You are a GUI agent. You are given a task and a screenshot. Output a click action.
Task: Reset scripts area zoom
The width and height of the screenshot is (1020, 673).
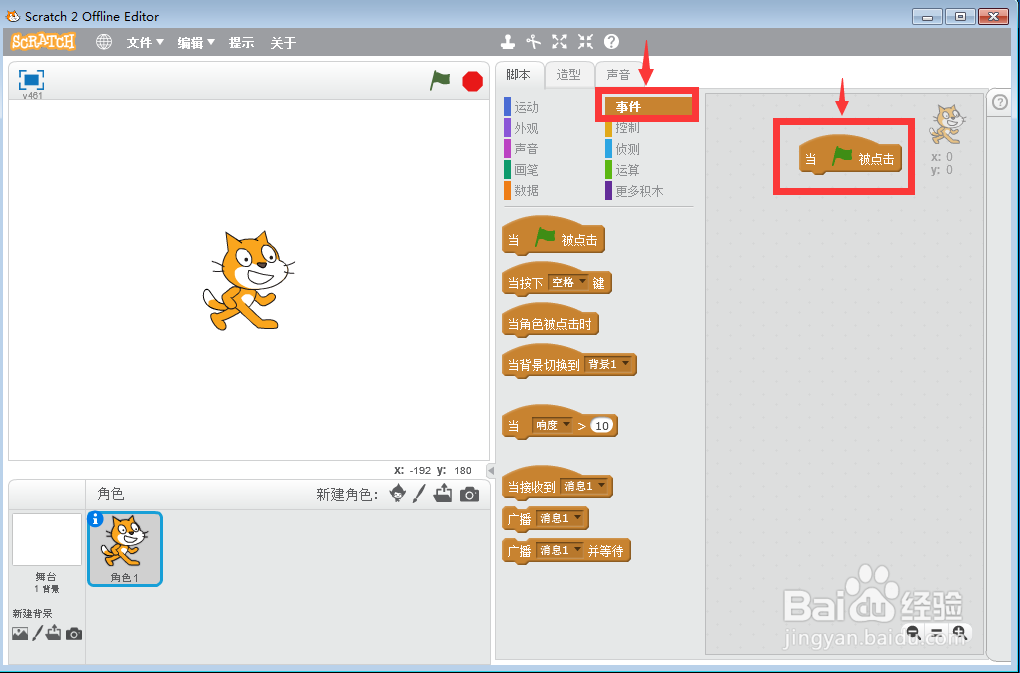pyautogui.click(x=936, y=631)
